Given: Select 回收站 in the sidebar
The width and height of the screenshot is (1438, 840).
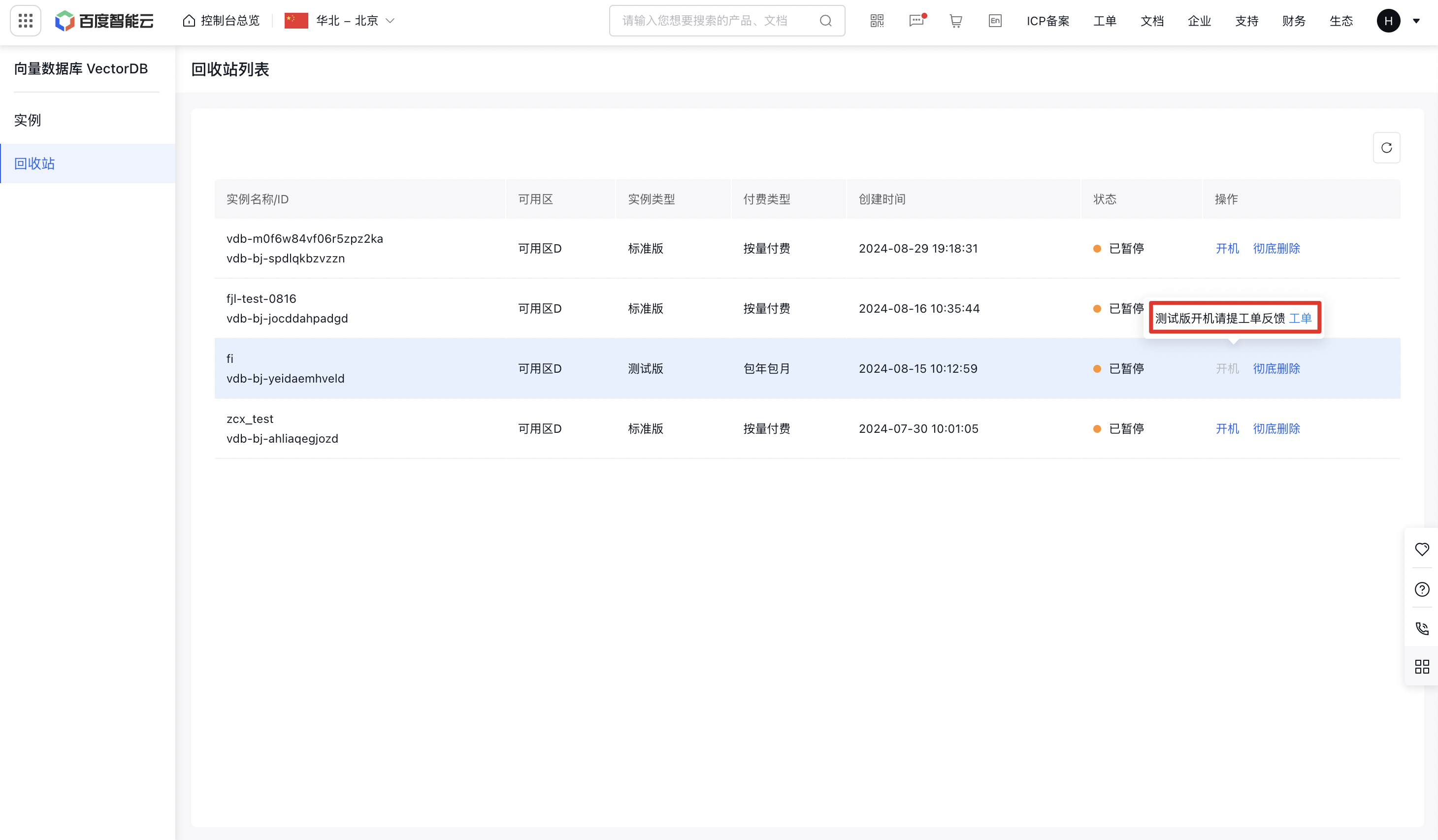Looking at the screenshot, I should [87, 164].
